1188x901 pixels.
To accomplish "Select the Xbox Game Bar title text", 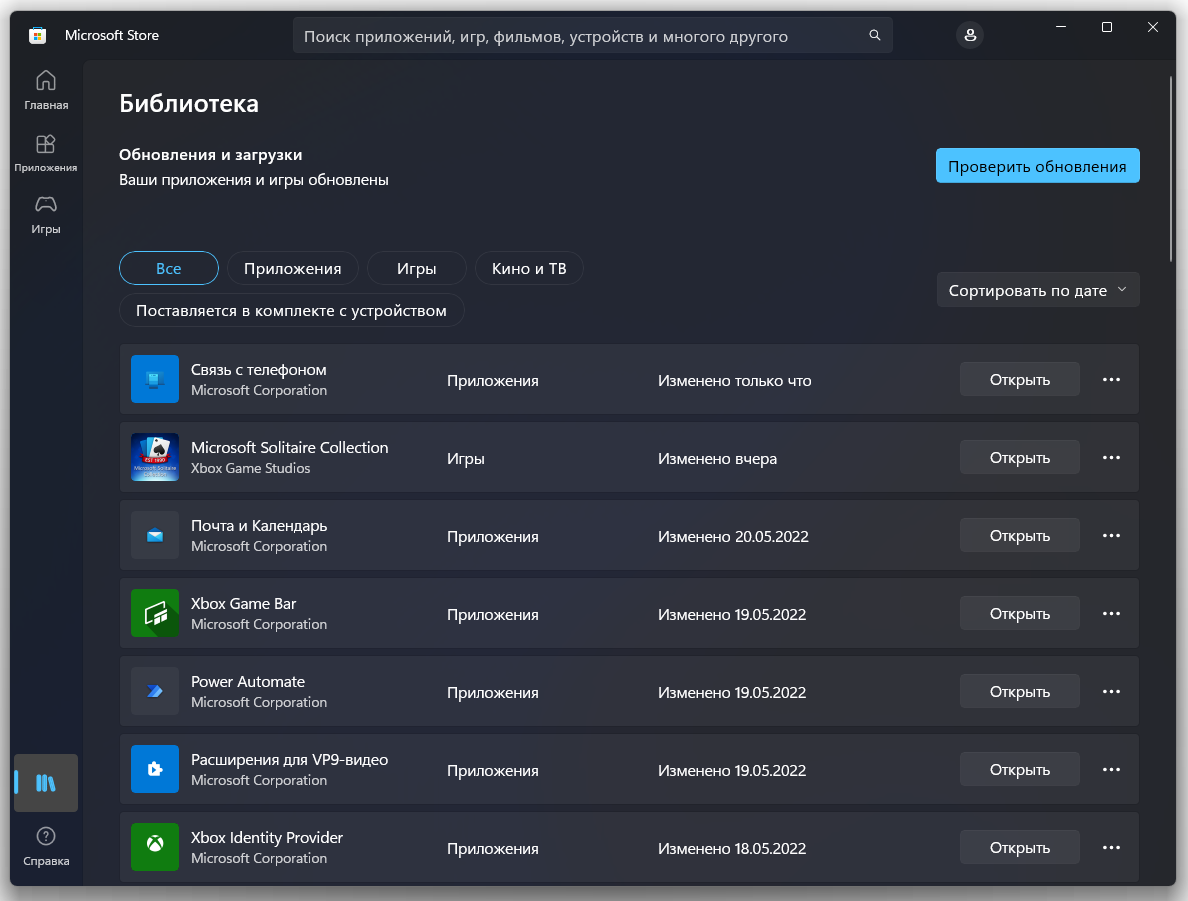I will coord(243,604).
